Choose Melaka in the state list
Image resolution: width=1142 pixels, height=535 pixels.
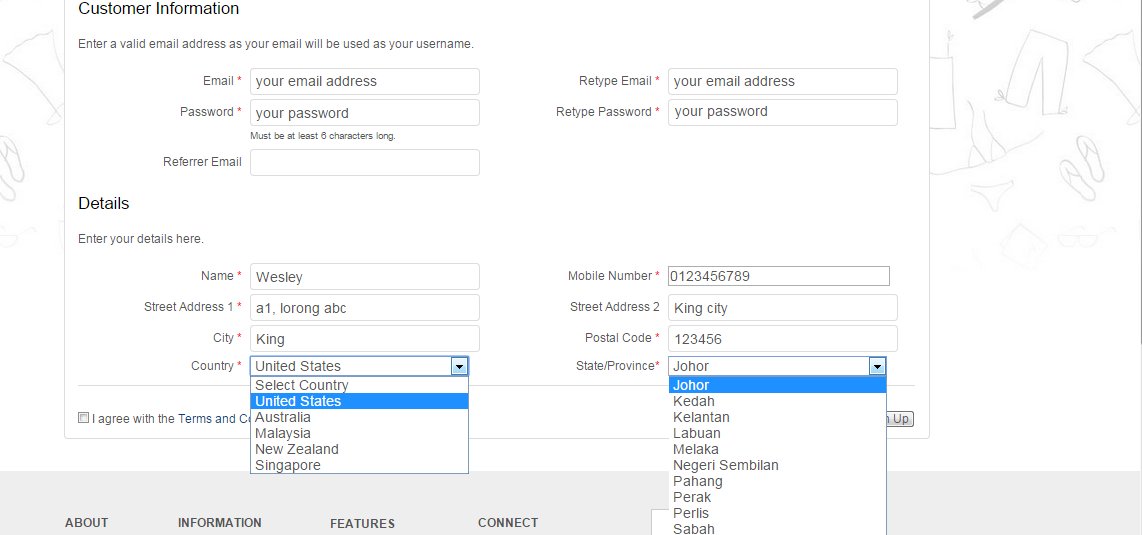coord(696,449)
